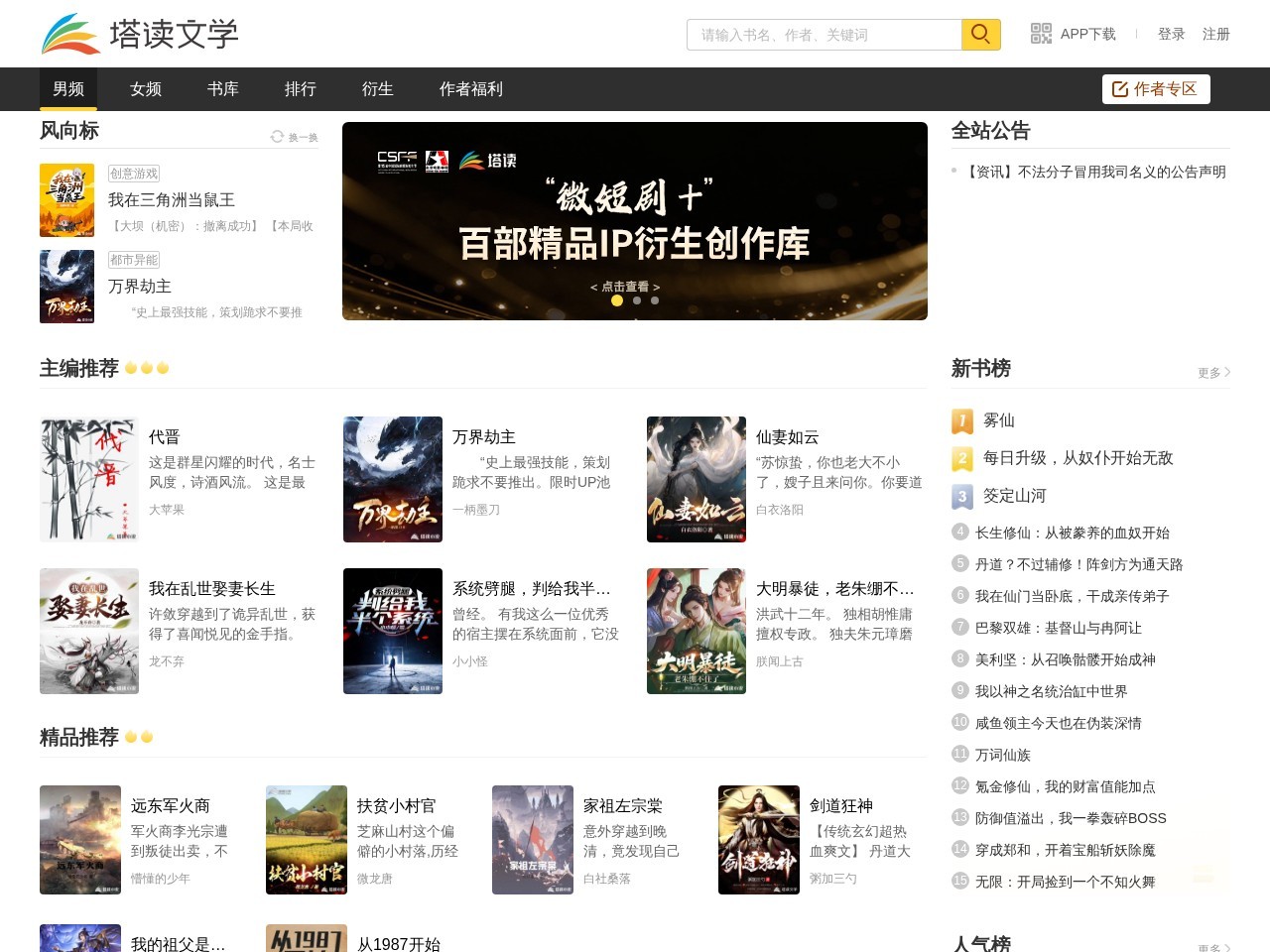Click the rank 3 badge next to 筊定山河
1270x952 pixels.
click(961, 496)
